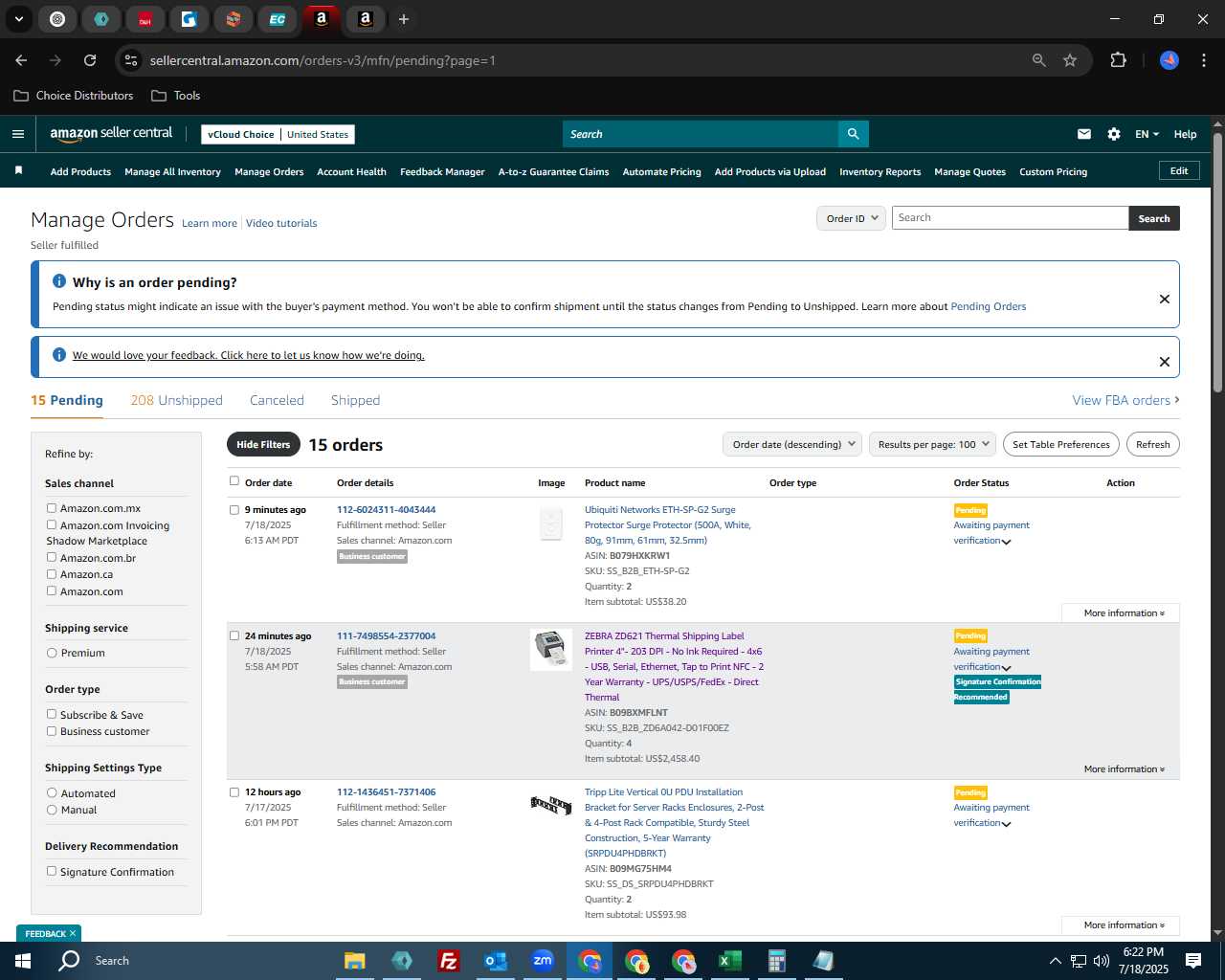Viewport: 1225px width, 980px height.
Task: Click the bookmark icon in navigation bar
Action: point(18,171)
